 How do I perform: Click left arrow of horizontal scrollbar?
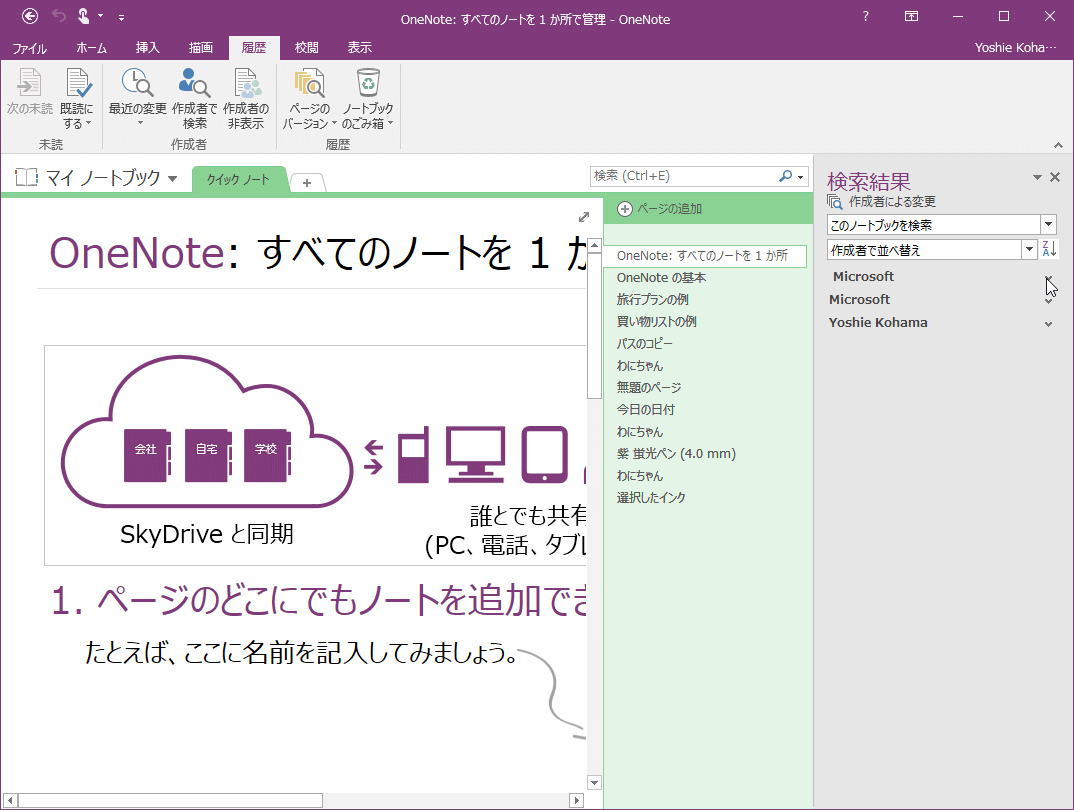pos(10,800)
